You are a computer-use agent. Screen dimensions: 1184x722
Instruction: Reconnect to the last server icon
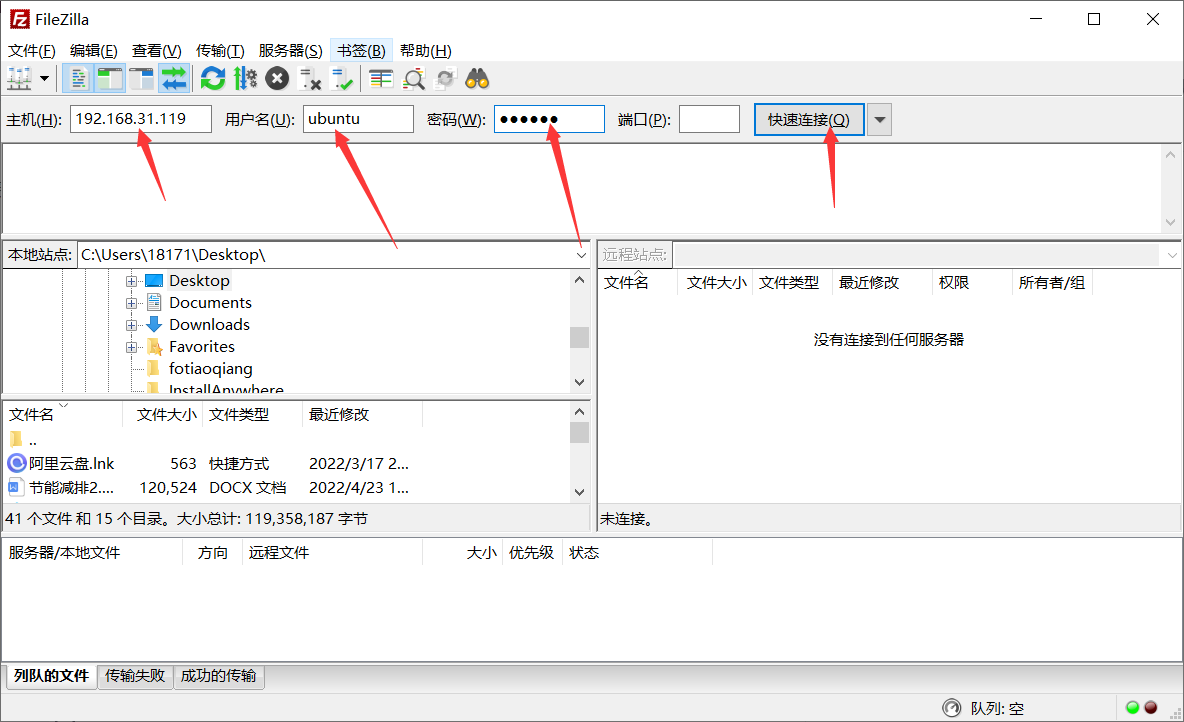coord(342,79)
